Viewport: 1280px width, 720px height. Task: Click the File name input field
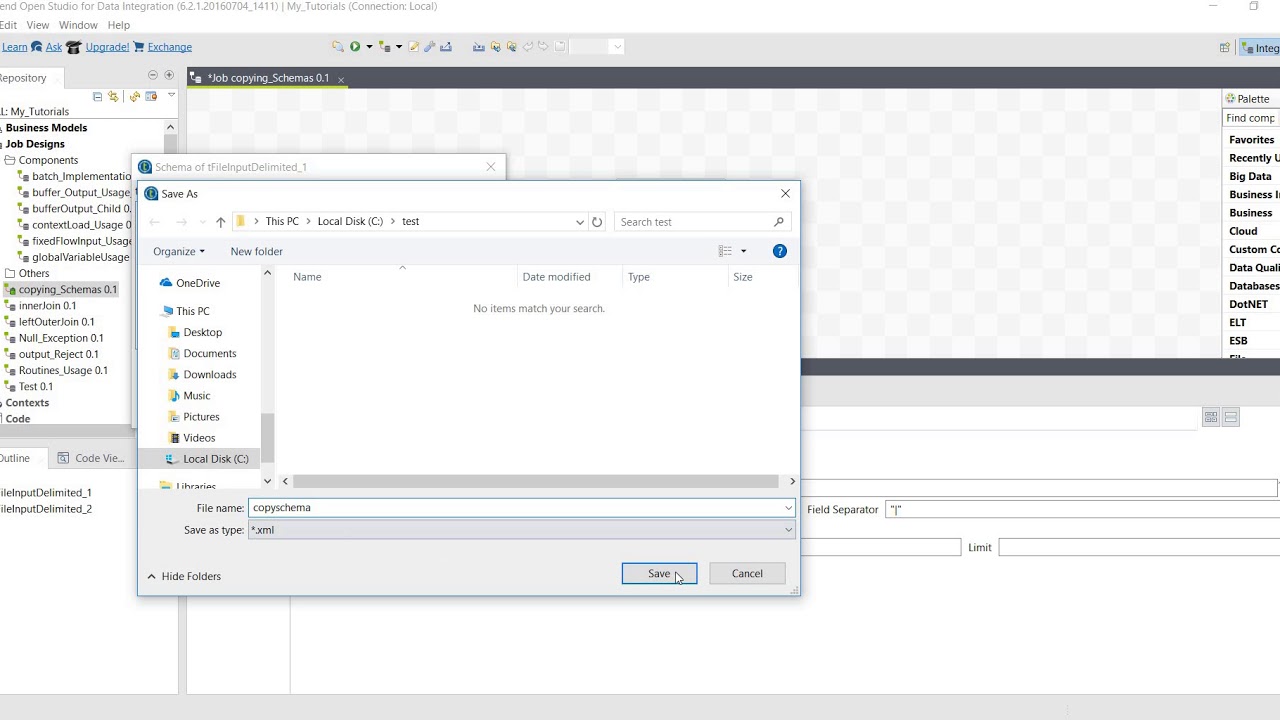(x=516, y=508)
